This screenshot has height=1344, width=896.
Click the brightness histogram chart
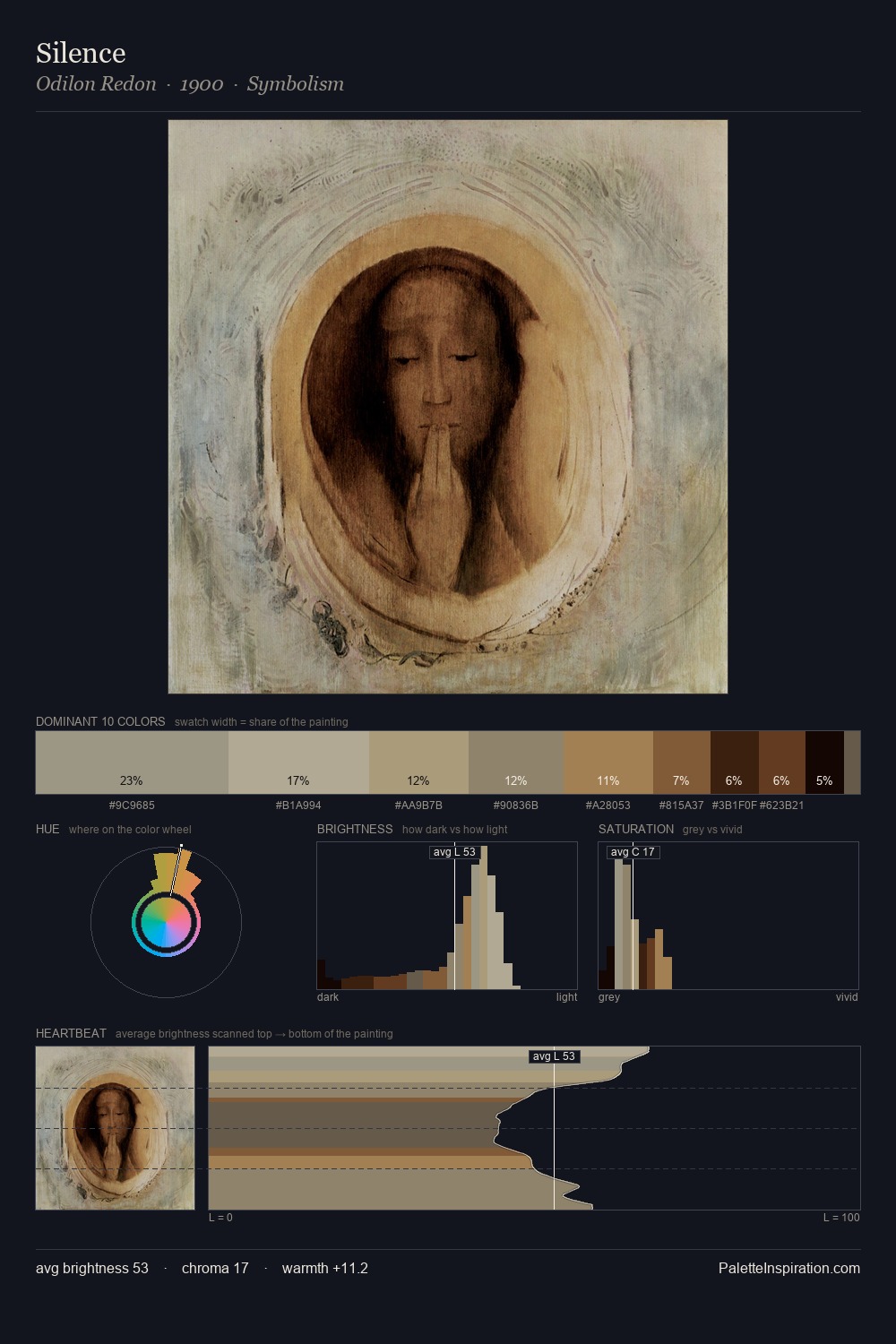pos(447,916)
